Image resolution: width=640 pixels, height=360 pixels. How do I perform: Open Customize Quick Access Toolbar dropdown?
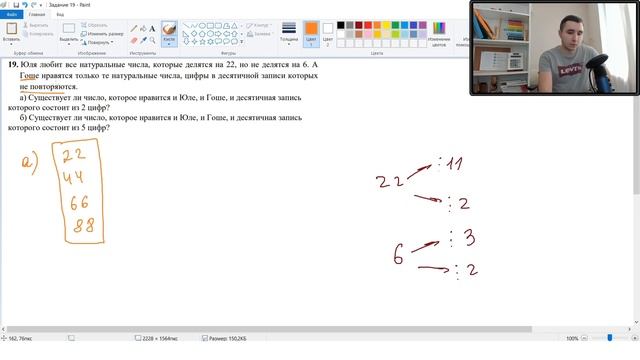(41, 5)
